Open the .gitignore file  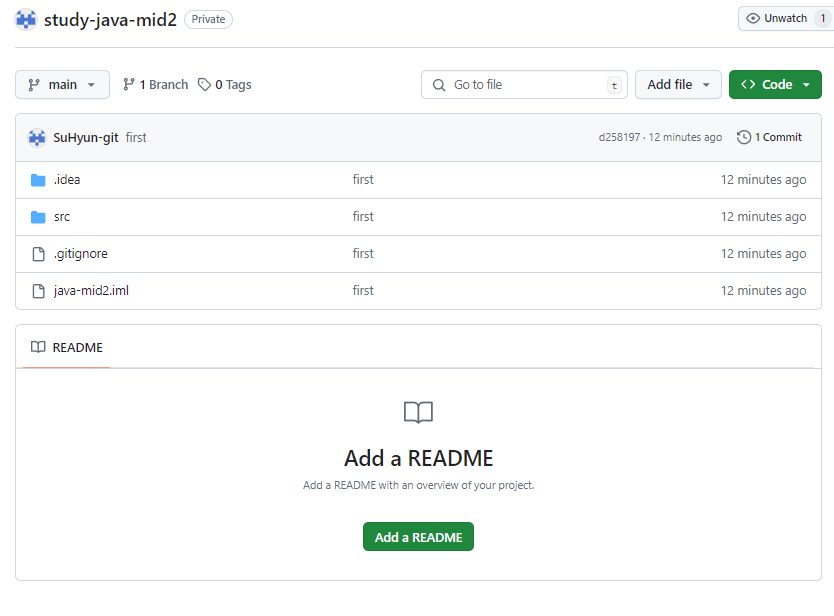coord(81,254)
